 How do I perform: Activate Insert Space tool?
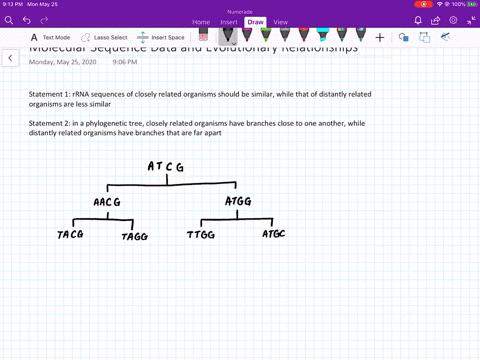161,37
